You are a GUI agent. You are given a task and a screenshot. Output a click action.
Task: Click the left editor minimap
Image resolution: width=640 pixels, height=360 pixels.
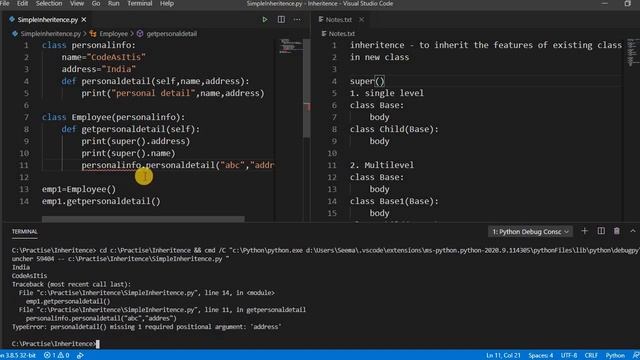click(291, 46)
